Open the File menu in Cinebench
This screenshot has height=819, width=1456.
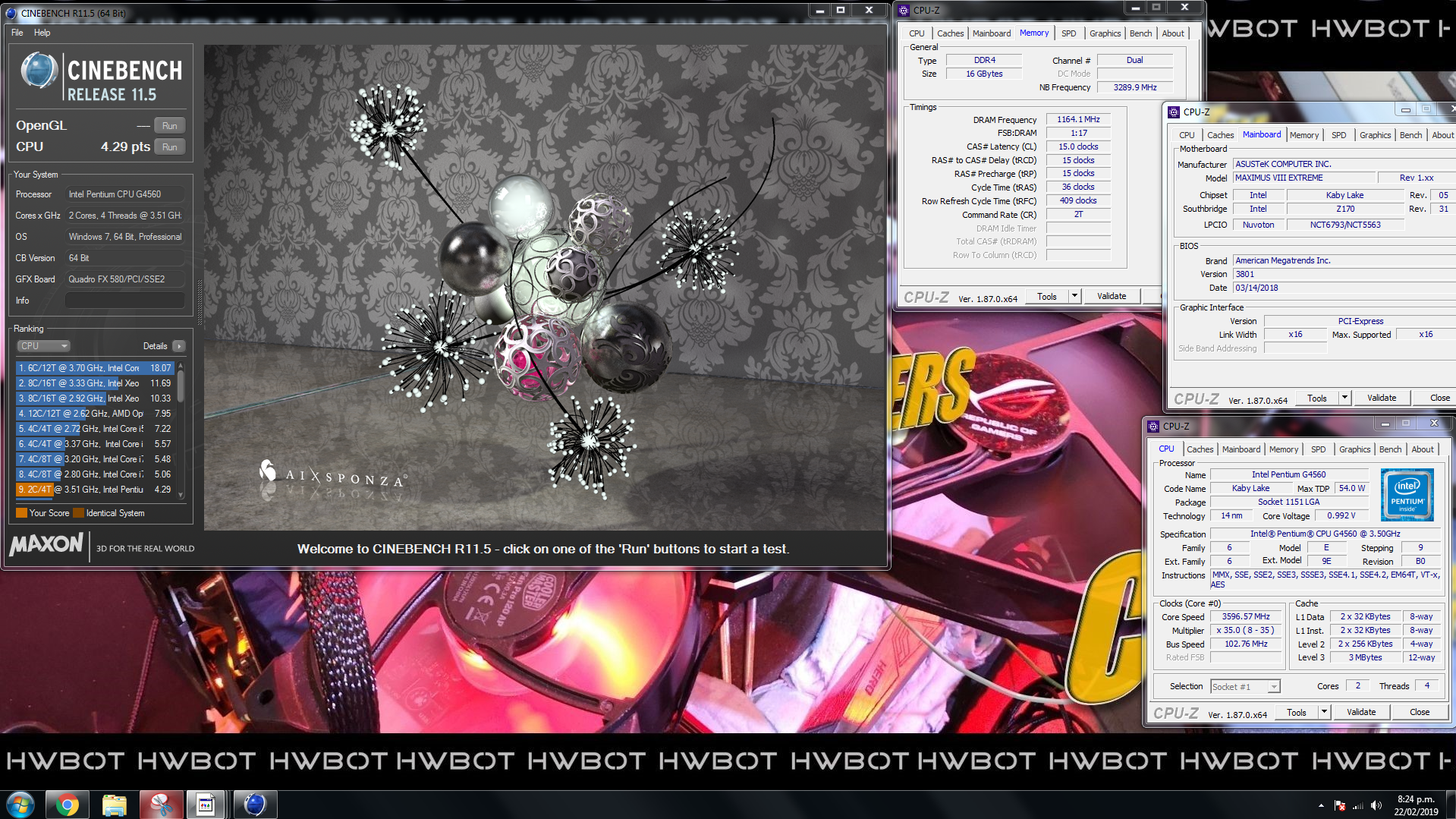coord(17,33)
